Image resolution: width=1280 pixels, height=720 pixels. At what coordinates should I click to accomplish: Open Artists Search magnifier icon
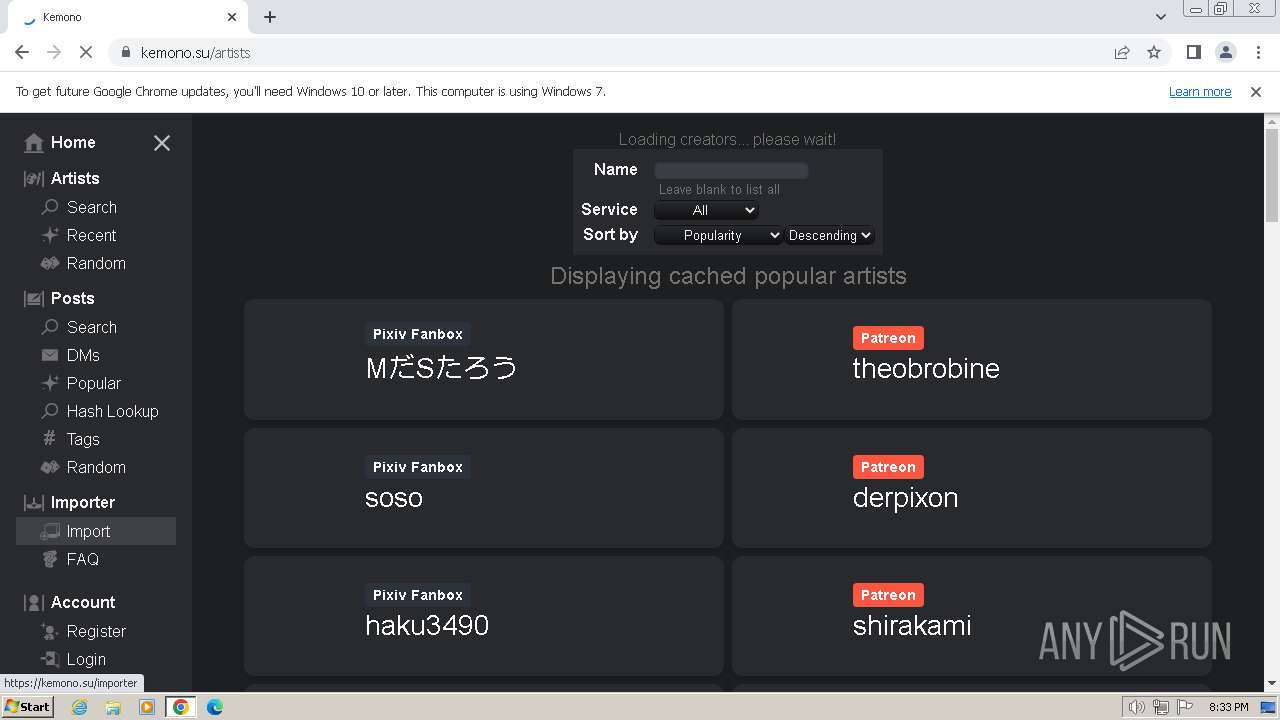pos(50,207)
